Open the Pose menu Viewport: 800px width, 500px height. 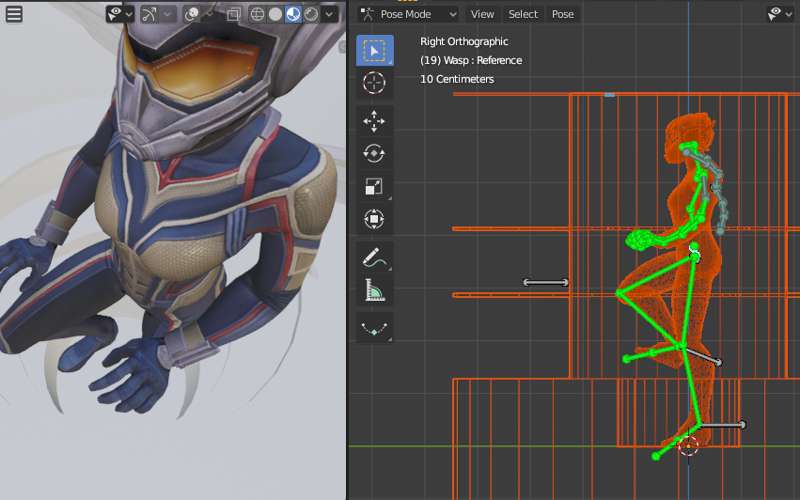point(563,14)
